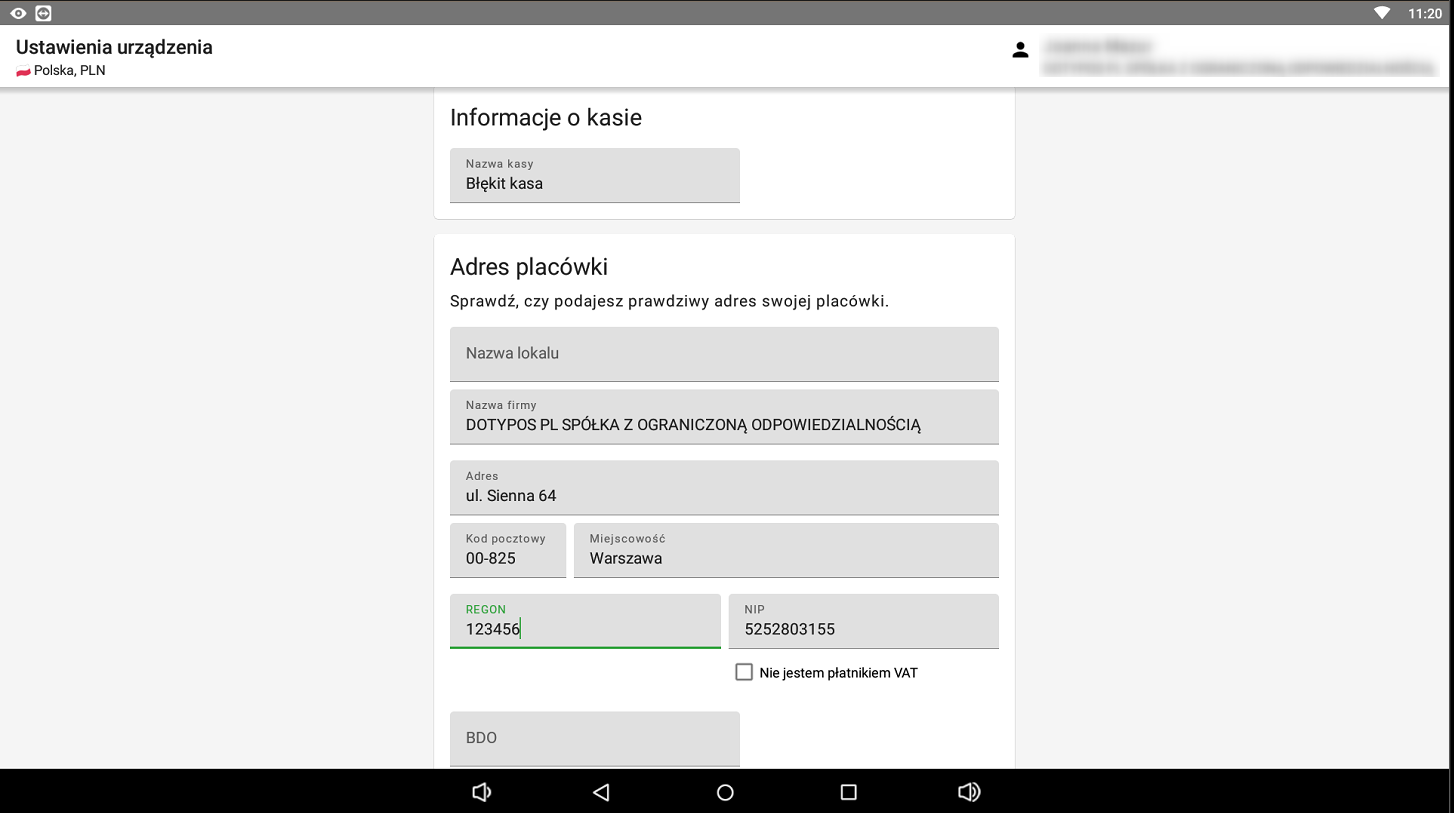Raise volume using right speaker icon
The height and width of the screenshot is (813, 1454).
[968, 792]
